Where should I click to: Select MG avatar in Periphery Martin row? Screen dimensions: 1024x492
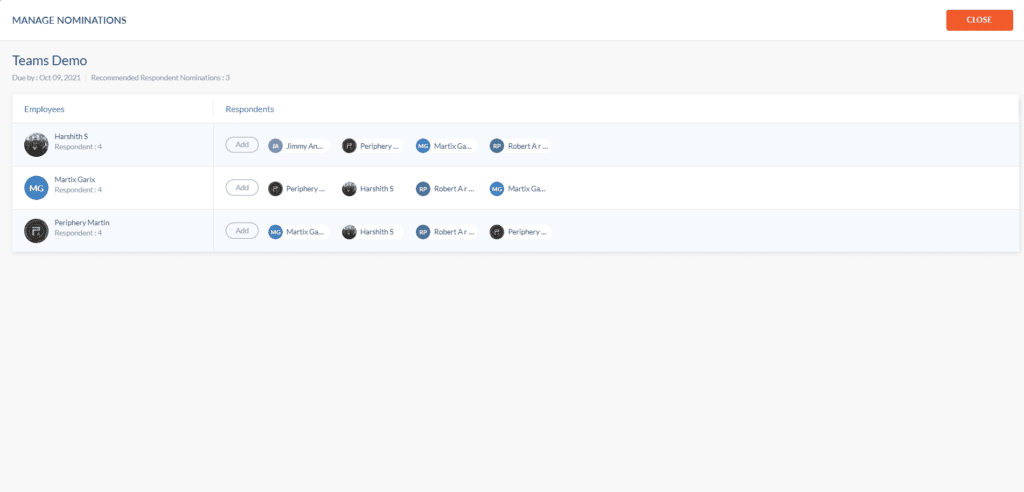[276, 232]
